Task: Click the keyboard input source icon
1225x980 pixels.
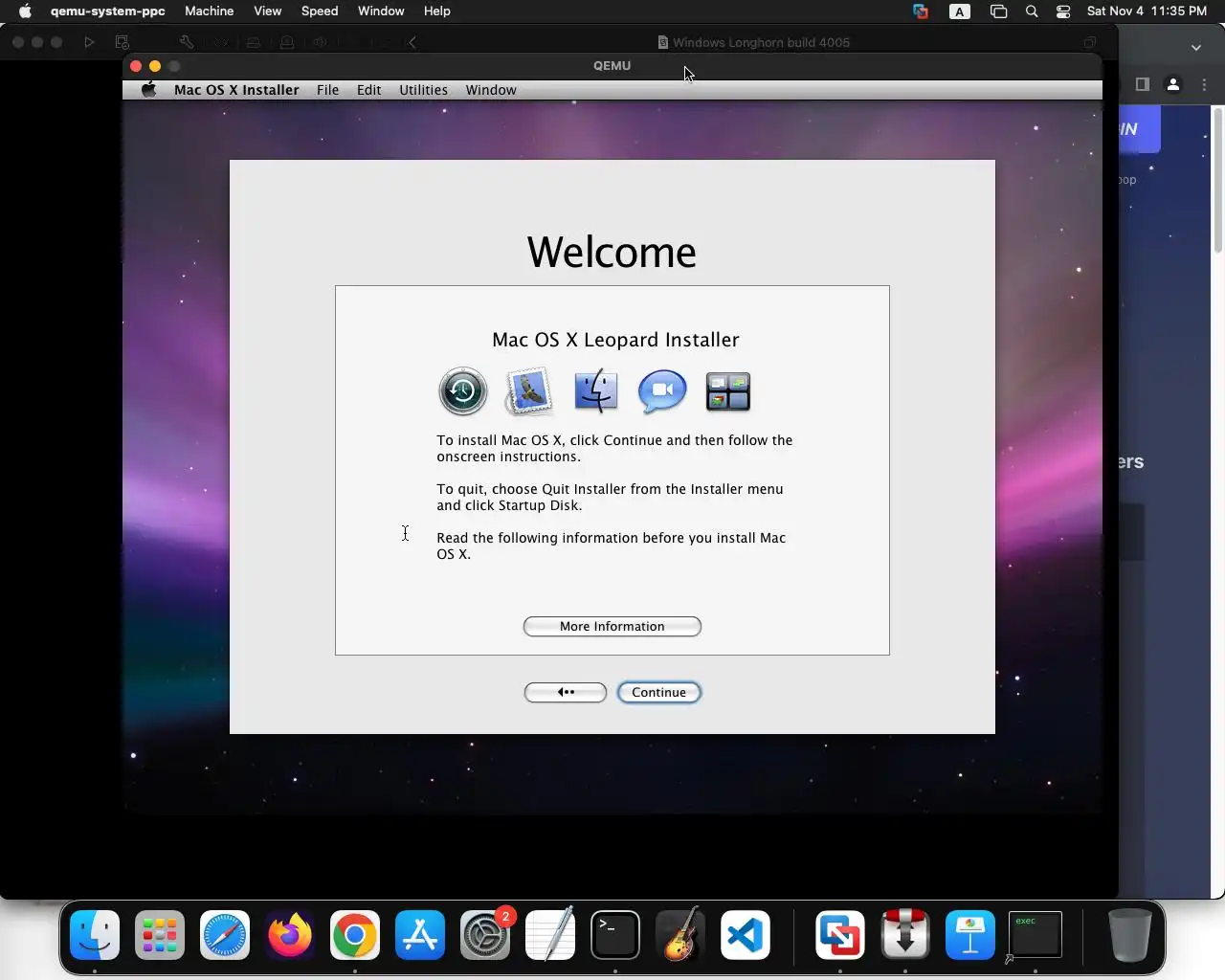Action: 960,11
